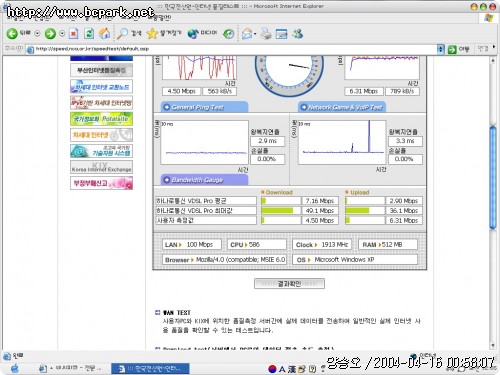Open the Korea Internet Exchange banner
The width and height of the screenshot is (500, 375).
[x=101, y=167]
